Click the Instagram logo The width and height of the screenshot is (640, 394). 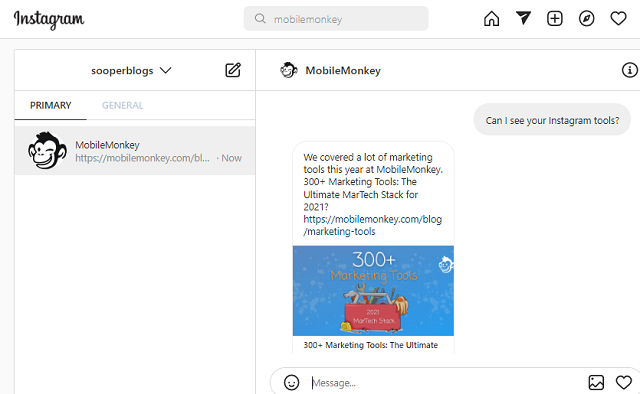click(49, 19)
